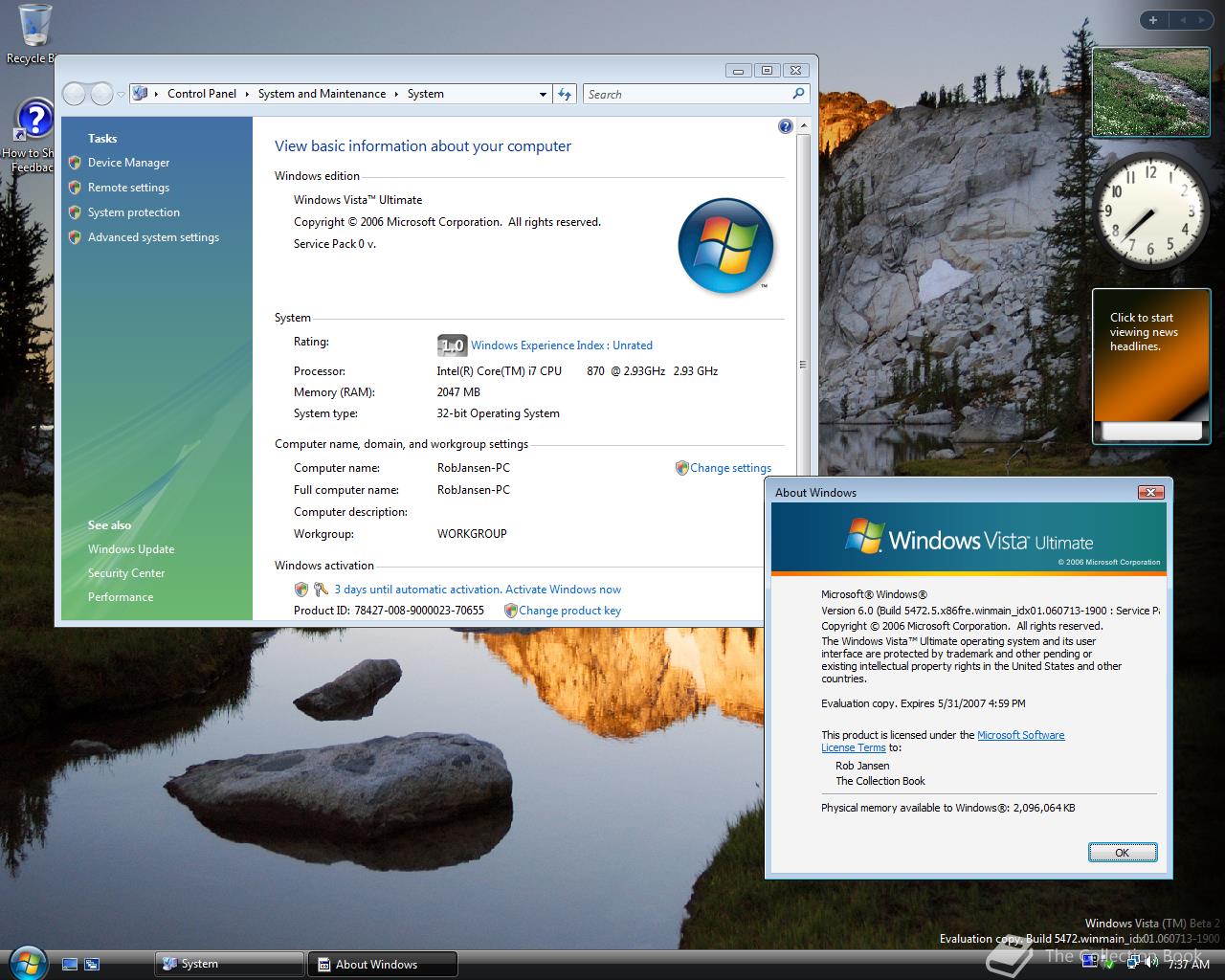This screenshot has height=980, width=1225.
Task: Click news headlines feed gadget
Action: pyautogui.click(x=1150, y=367)
